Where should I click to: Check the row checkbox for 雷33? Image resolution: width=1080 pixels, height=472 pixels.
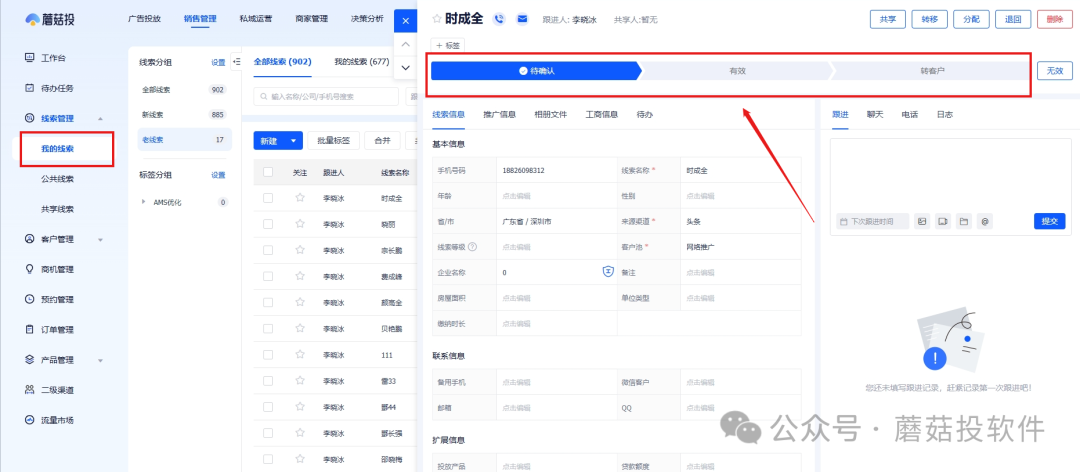(x=268, y=381)
